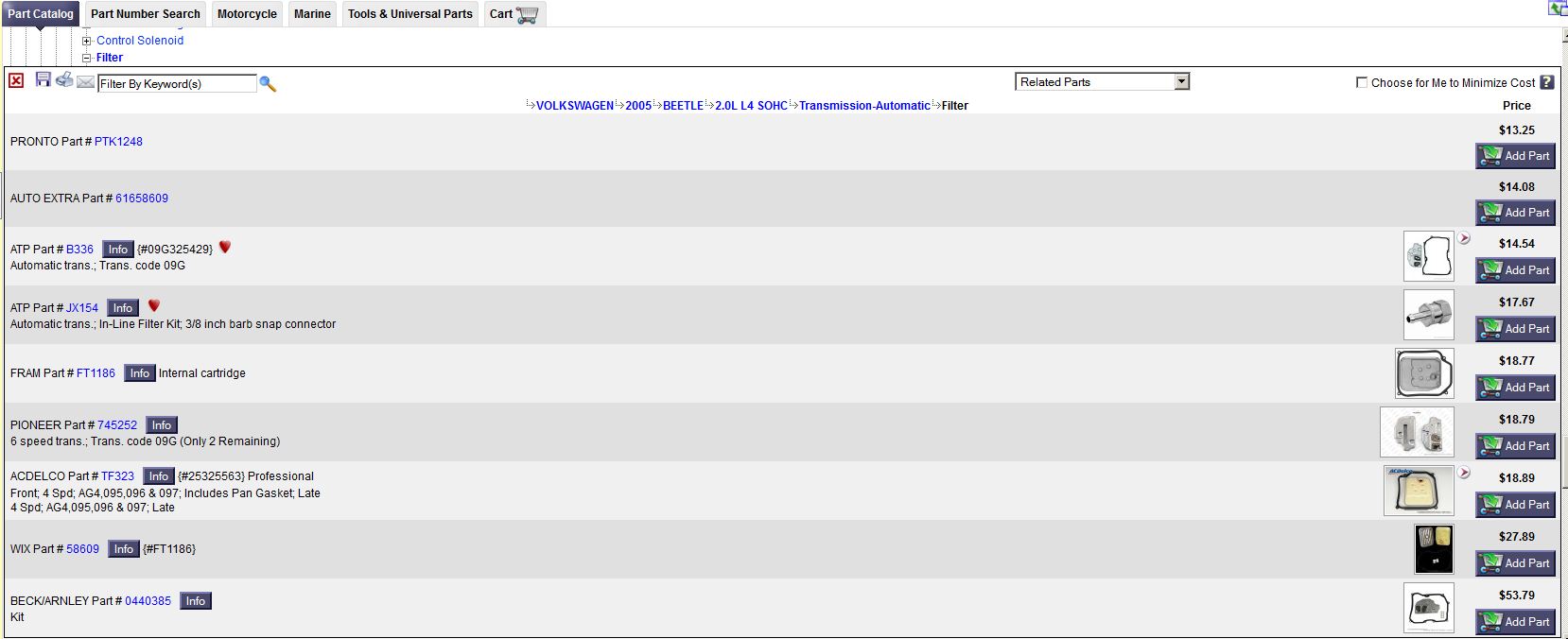Select the Marine tab
Screen dimensions: 1568x639
click(x=312, y=14)
